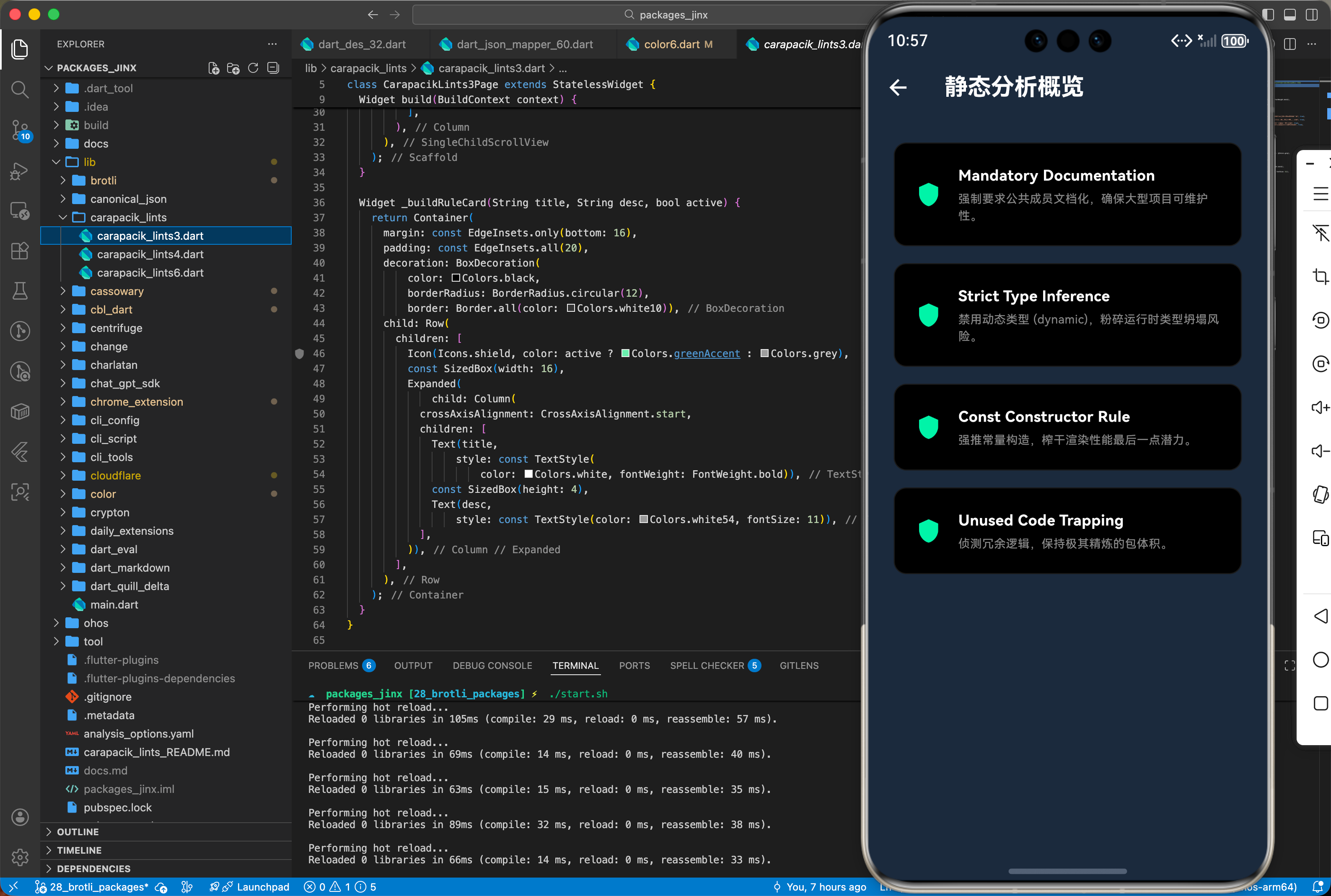Collapse the carapacik_lints folder
The height and width of the screenshot is (896, 1331).
tap(128, 217)
